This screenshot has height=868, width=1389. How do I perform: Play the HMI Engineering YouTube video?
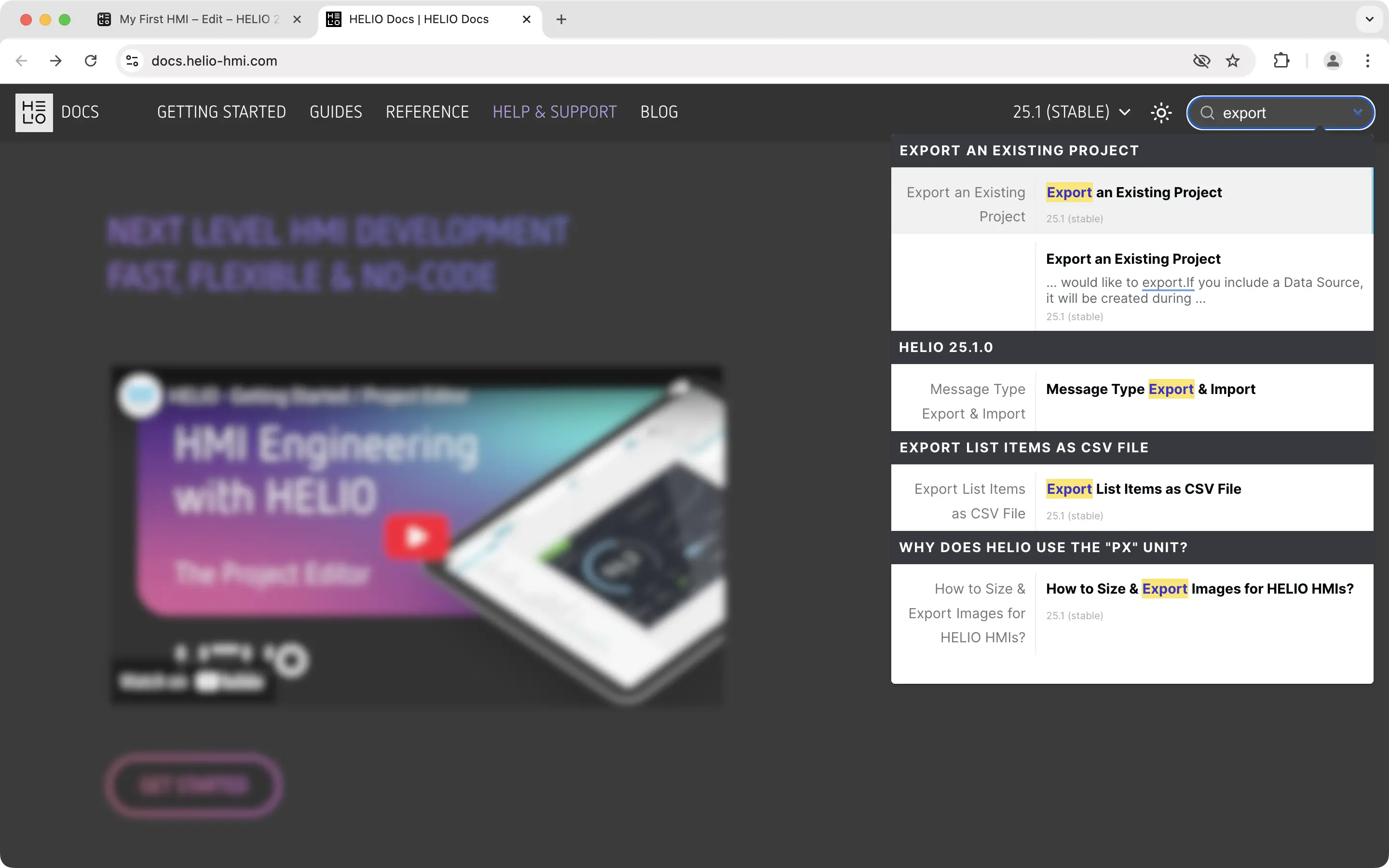(416, 537)
